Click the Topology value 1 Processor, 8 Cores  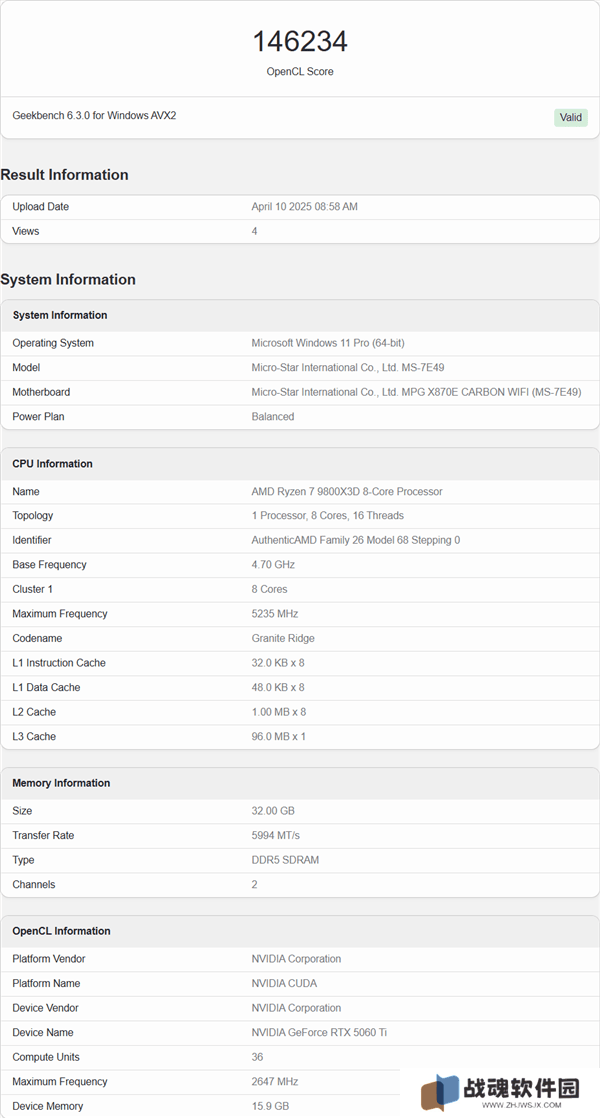[327, 516]
